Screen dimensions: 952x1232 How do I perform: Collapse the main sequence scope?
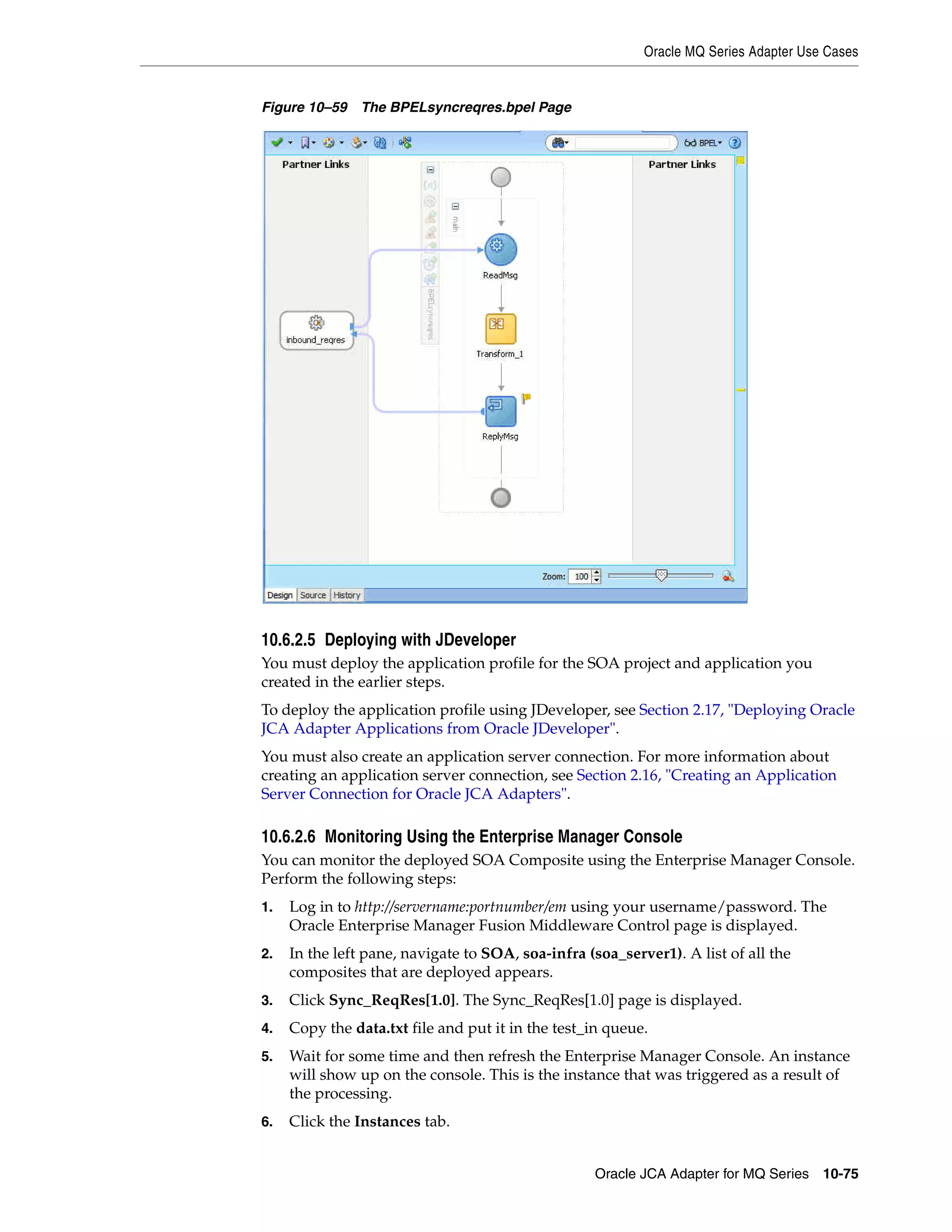pyautogui.click(x=455, y=206)
